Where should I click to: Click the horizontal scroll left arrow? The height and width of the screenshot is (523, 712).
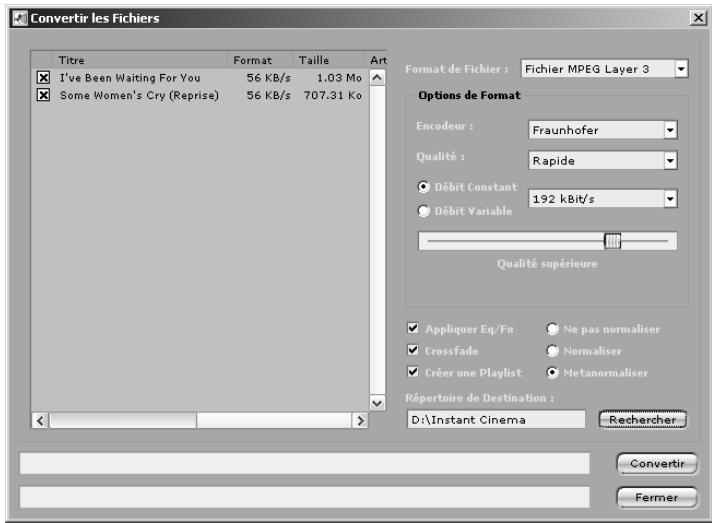pos(40,420)
